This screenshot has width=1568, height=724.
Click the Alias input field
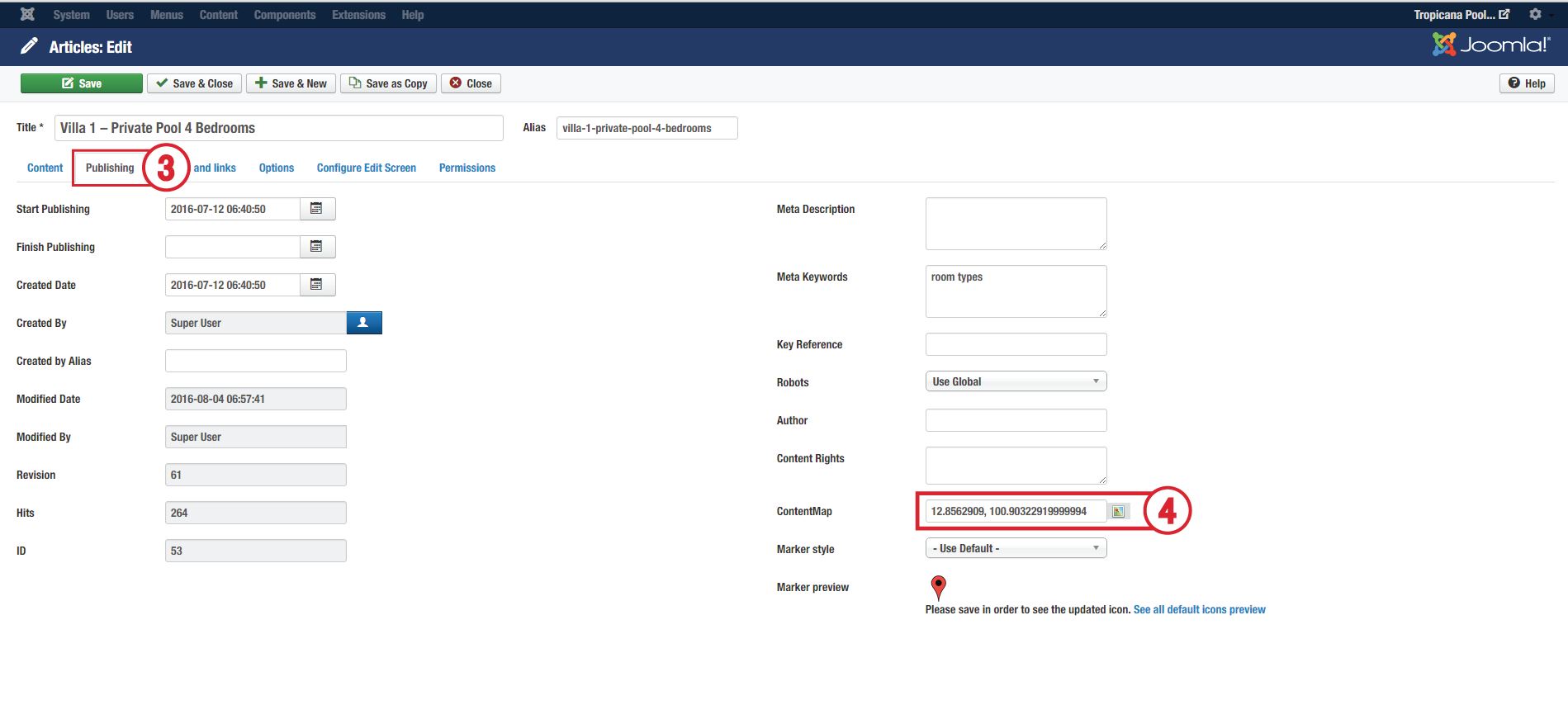coord(647,128)
